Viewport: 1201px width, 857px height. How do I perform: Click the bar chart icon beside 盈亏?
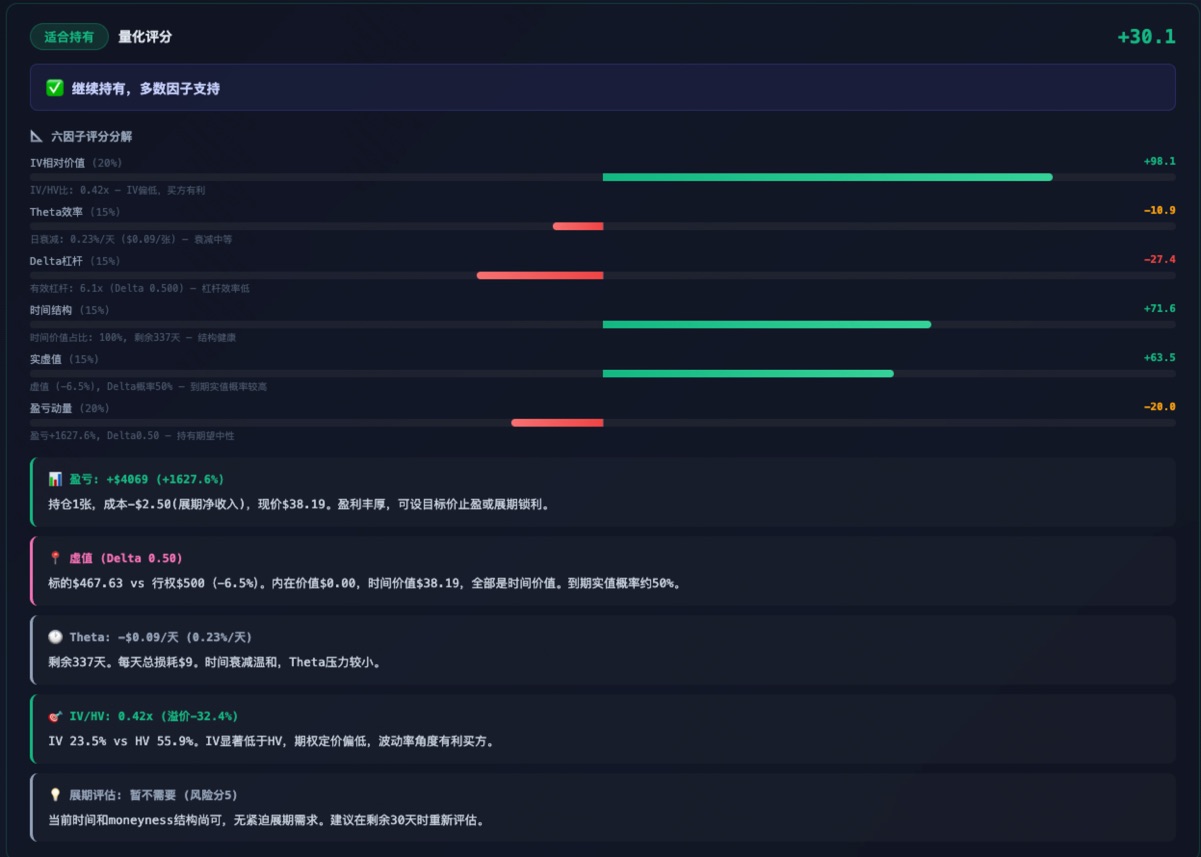(55, 480)
